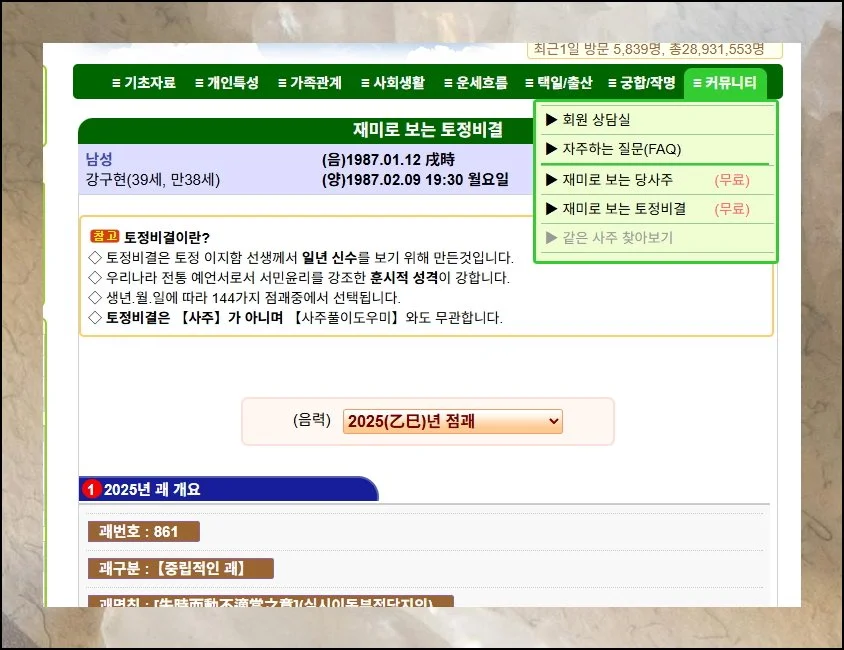Open 자주하는 질문(FAQ) entry
This screenshot has height=650, width=844.
[x=621, y=149]
